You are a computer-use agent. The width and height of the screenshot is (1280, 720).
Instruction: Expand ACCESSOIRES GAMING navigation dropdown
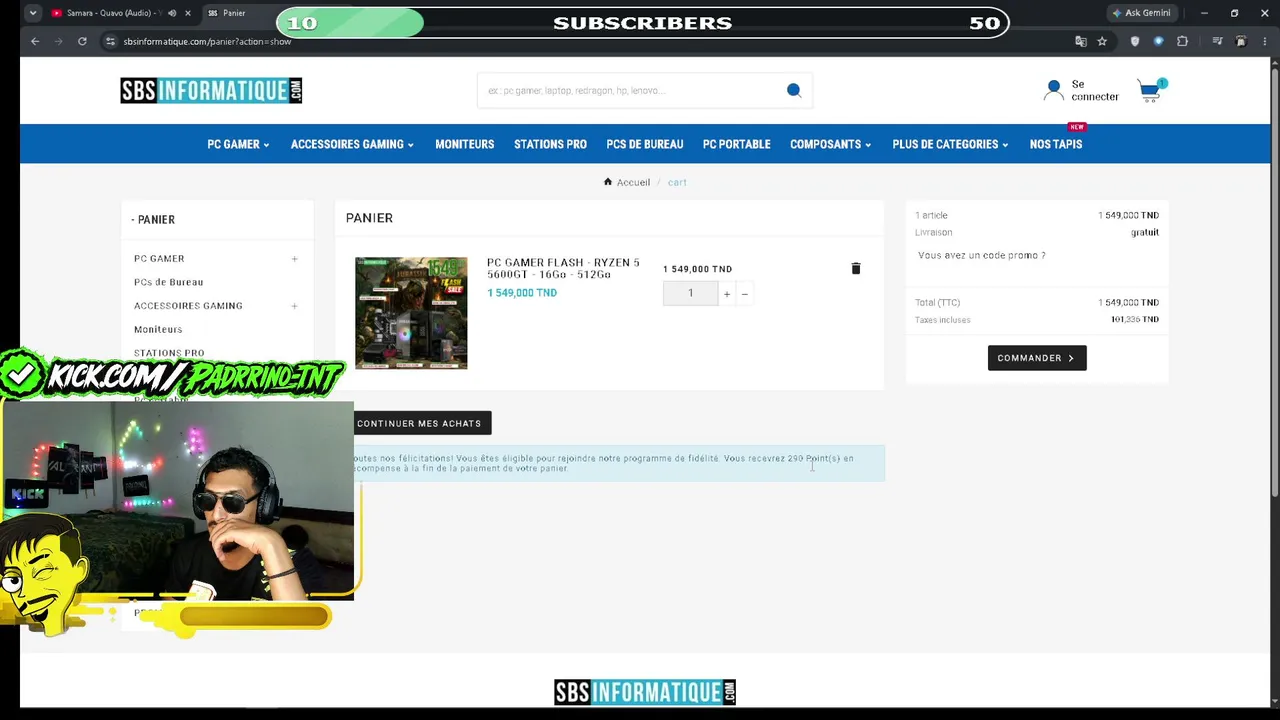pos(352,144)
